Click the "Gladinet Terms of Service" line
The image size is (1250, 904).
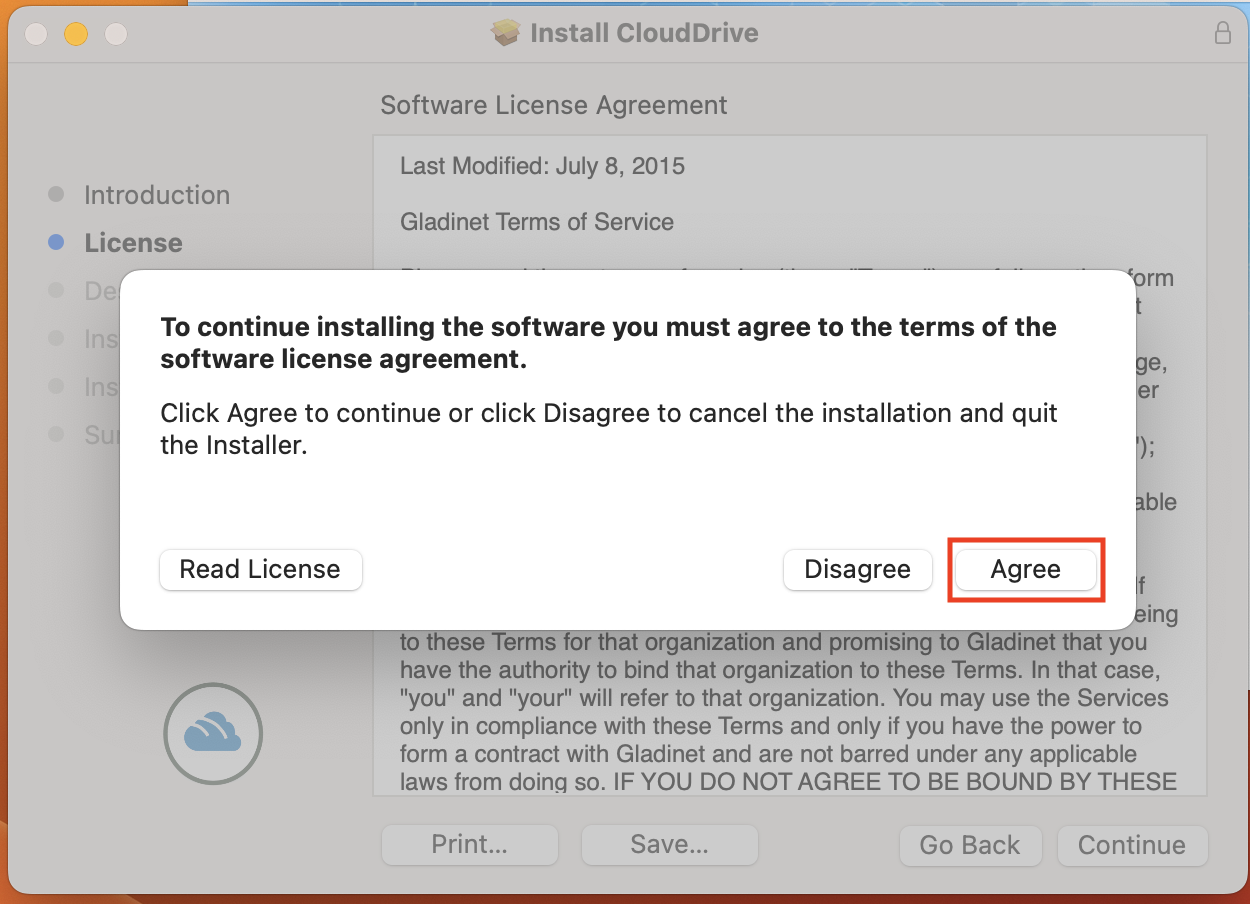pos(537,222)
